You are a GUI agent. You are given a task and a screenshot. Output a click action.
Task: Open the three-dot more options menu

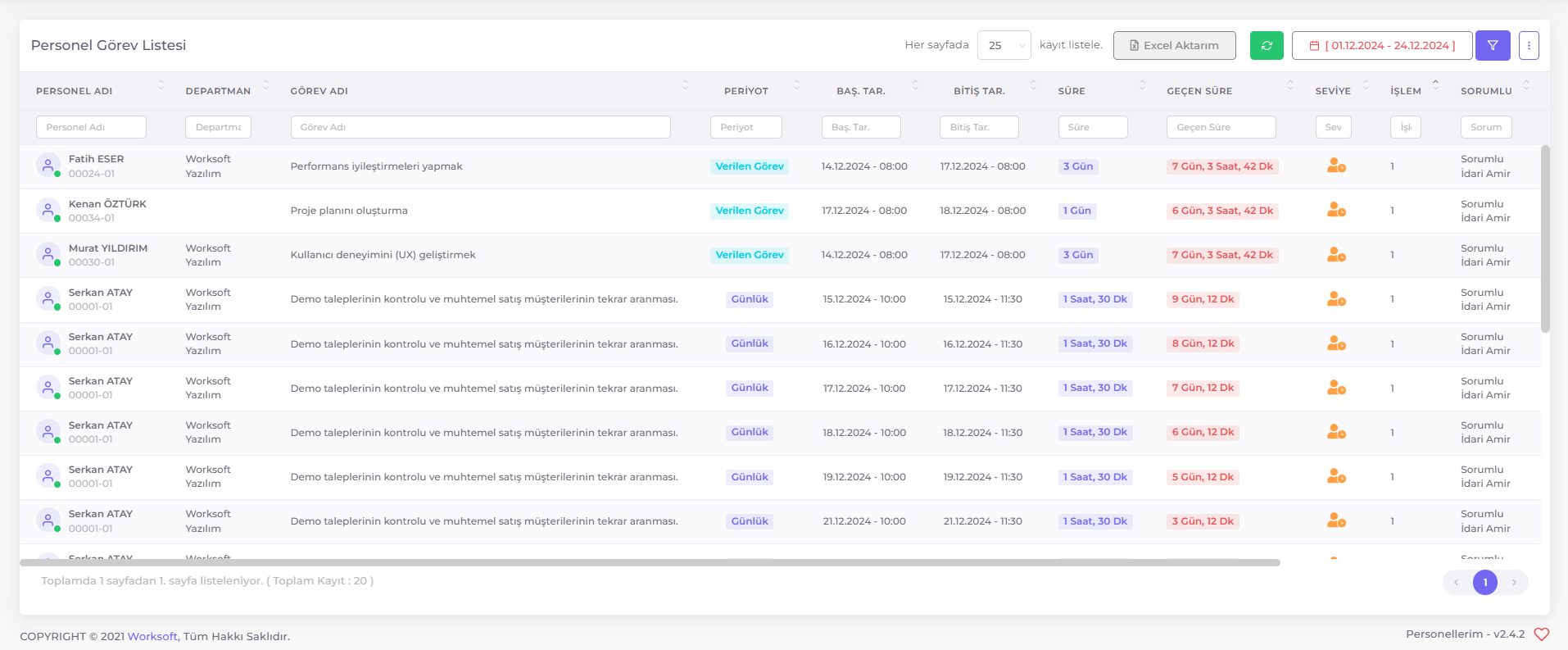tap(1529, 46)
